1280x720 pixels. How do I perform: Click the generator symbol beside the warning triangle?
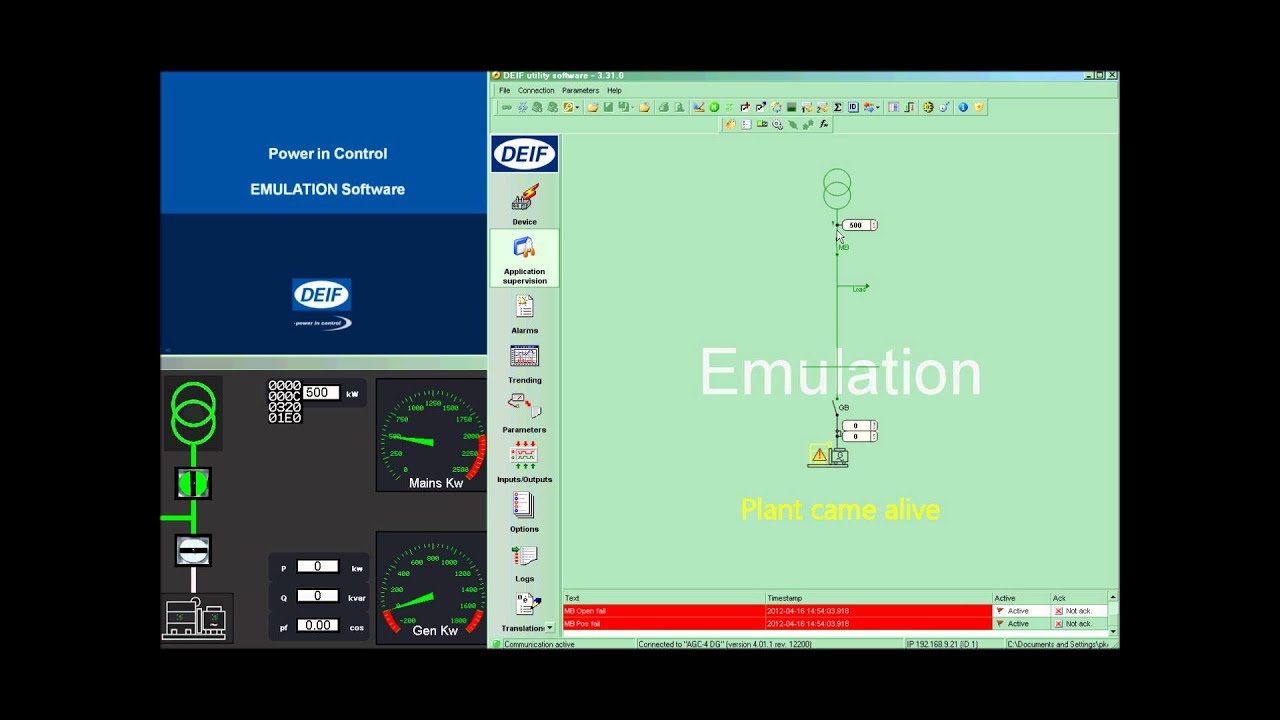(x=839, y=457)
